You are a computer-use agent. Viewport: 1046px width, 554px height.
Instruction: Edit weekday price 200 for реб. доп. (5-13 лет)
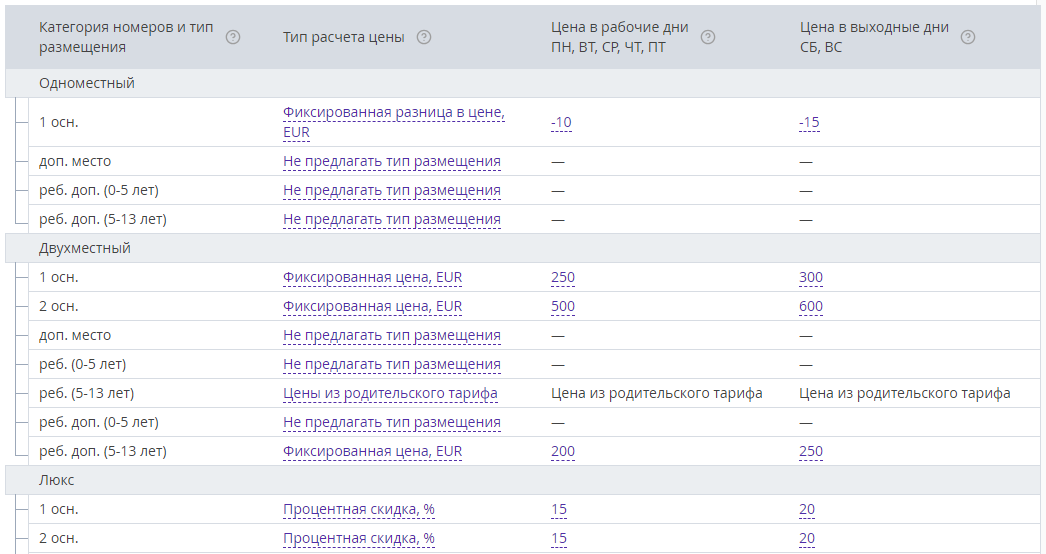563,451
